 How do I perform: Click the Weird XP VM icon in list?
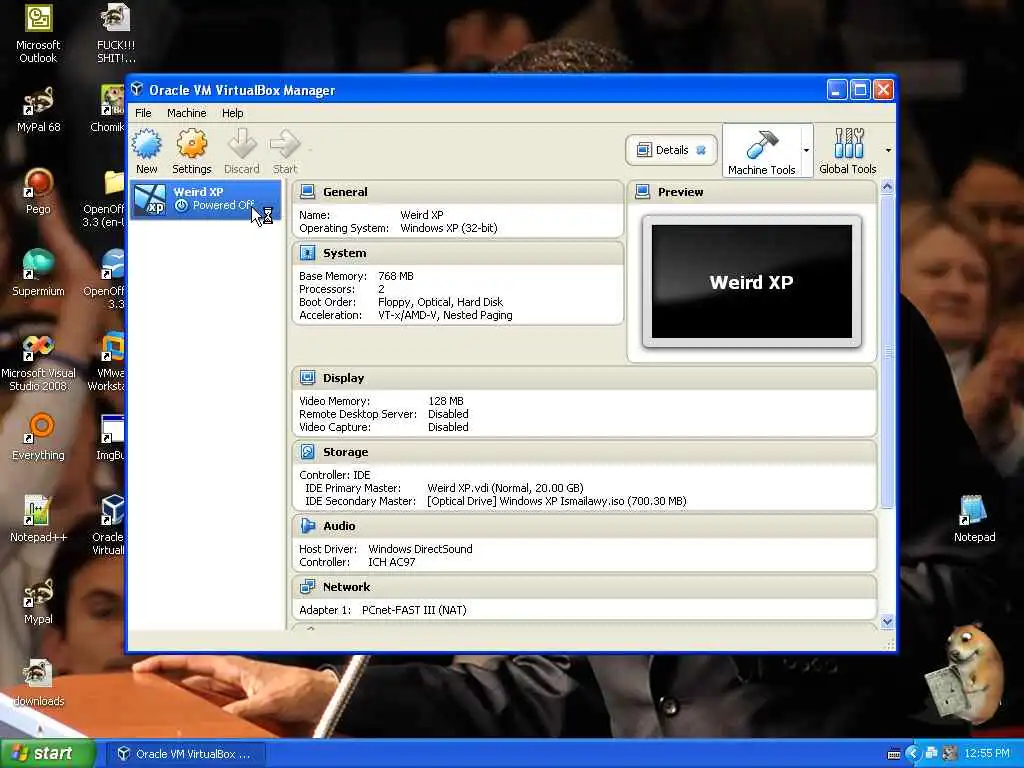pos(150,200)
